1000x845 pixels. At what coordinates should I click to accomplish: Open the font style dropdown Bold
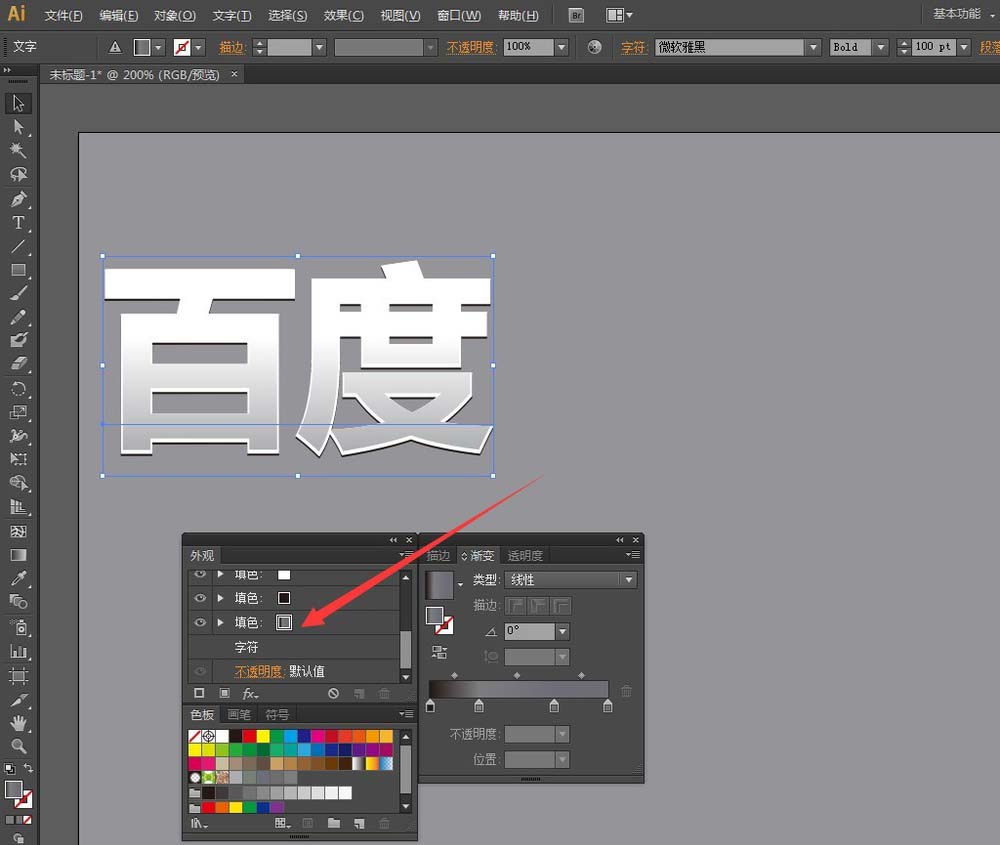tap(881, 47)
